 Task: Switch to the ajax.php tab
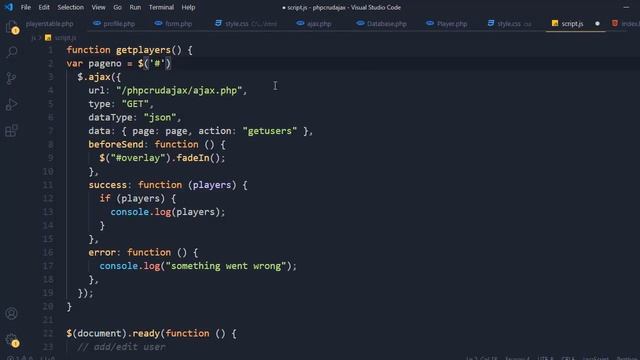(314, 24)
